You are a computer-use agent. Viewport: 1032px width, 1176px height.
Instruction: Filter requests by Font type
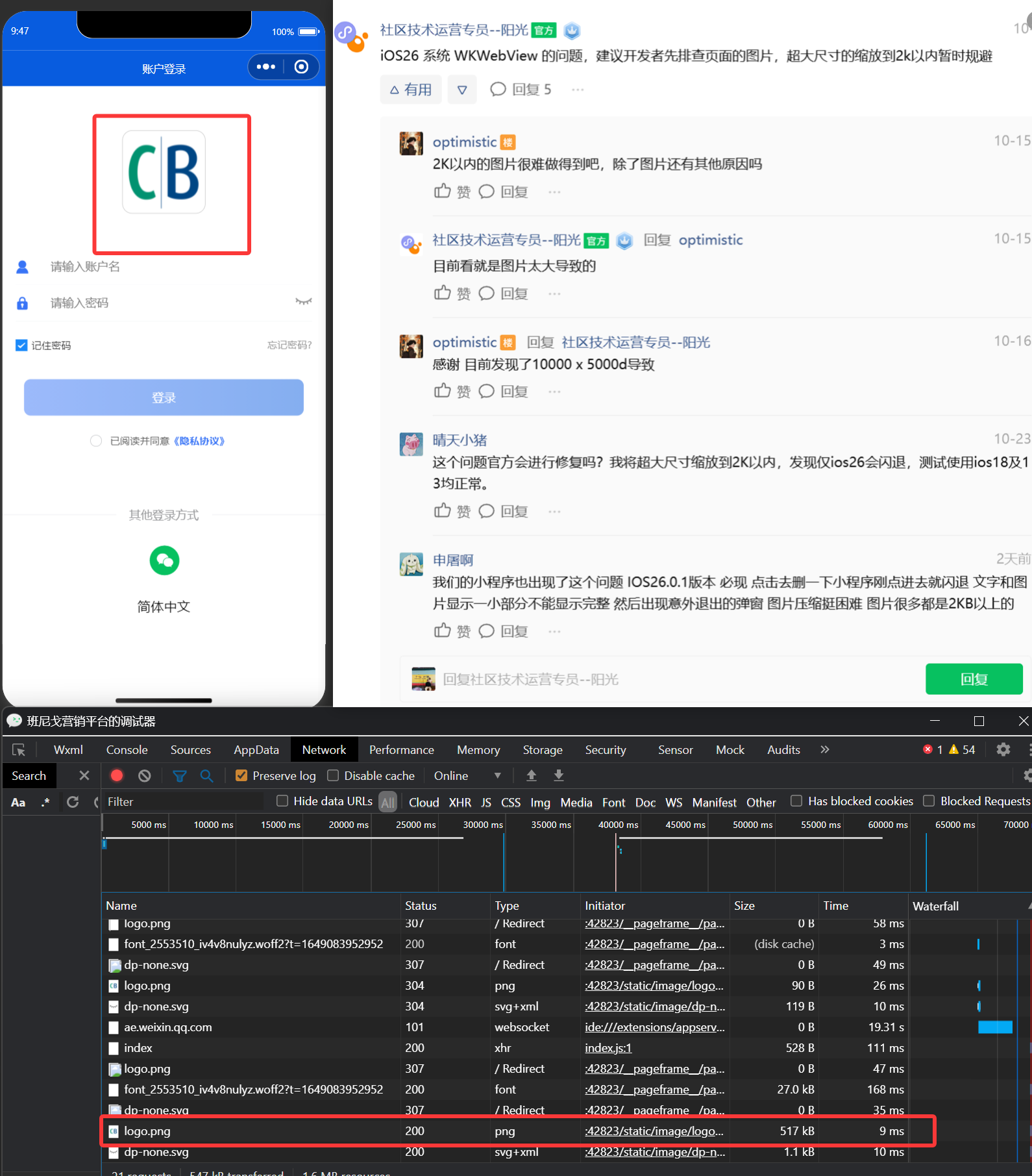click(613, 802)
